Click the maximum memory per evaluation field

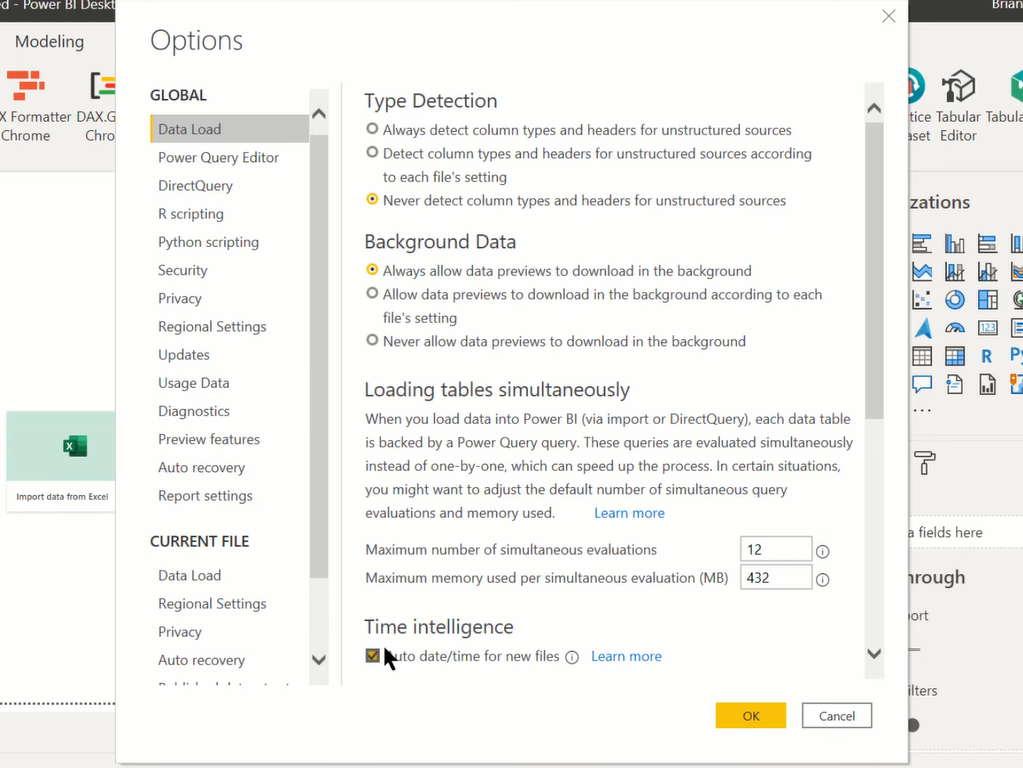point(776,577)
